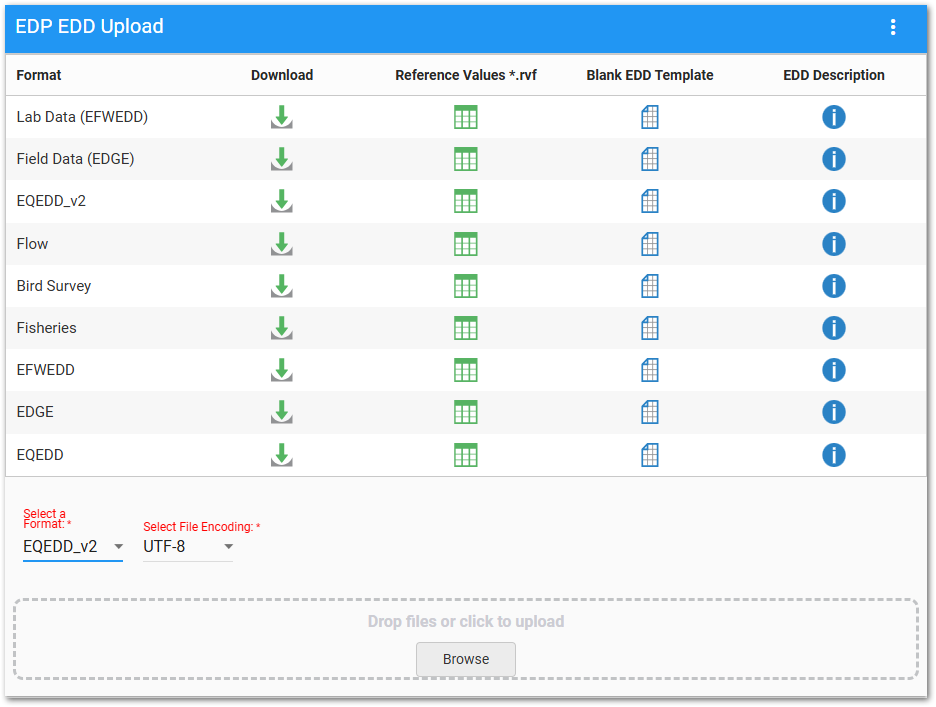Image resolution: width=936 pixels, height=707 pixels.
Task: Download the Flow format file
Action: coord(282,244)
